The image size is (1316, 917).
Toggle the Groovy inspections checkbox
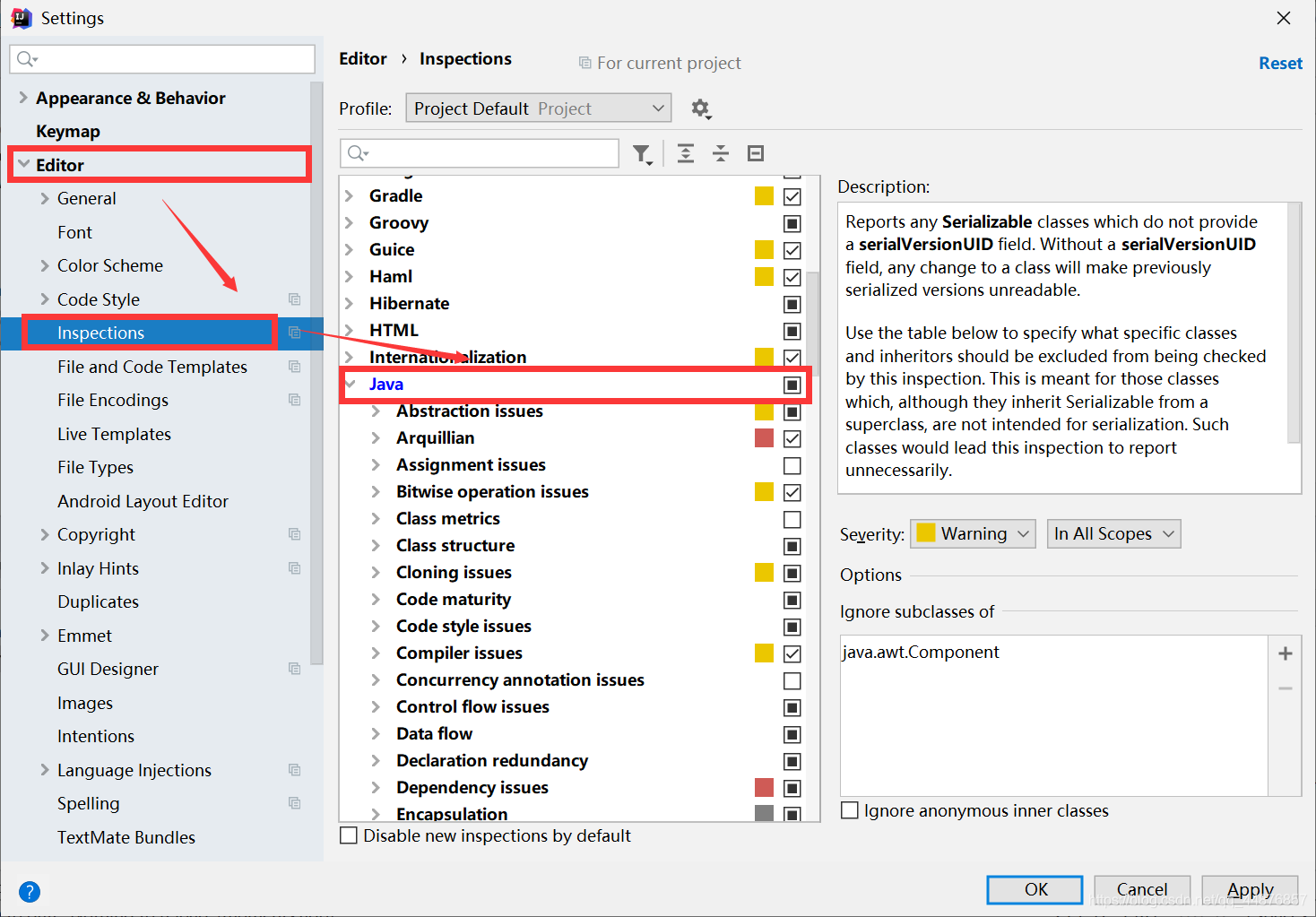tap(792, 223)
